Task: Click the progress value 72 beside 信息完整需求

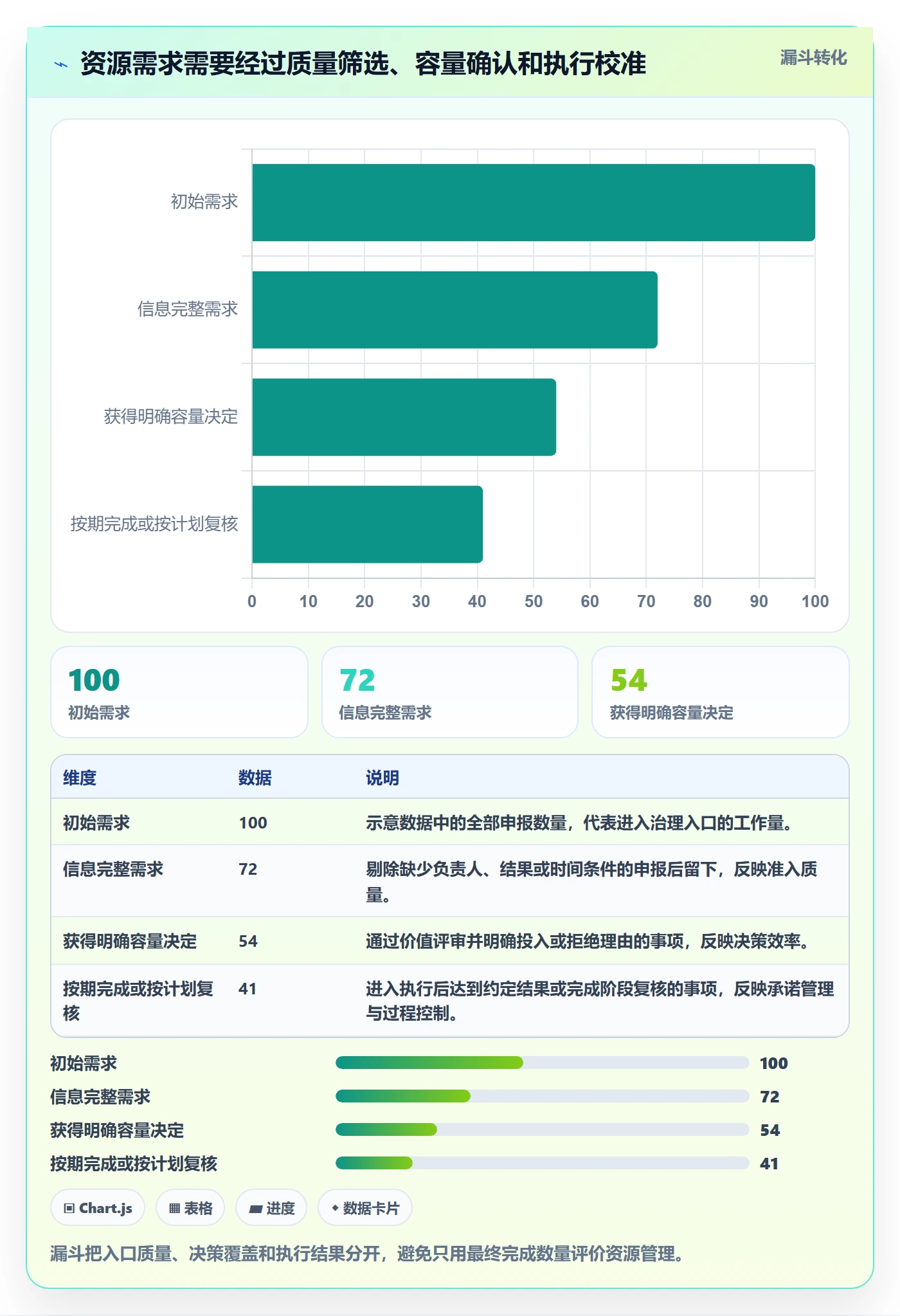Action: point(770,1097)
